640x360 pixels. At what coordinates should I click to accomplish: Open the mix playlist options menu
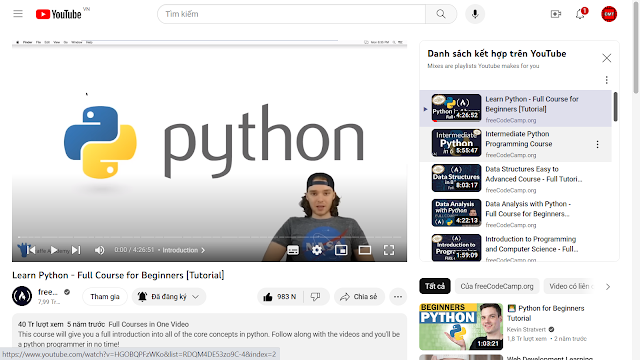607,80
